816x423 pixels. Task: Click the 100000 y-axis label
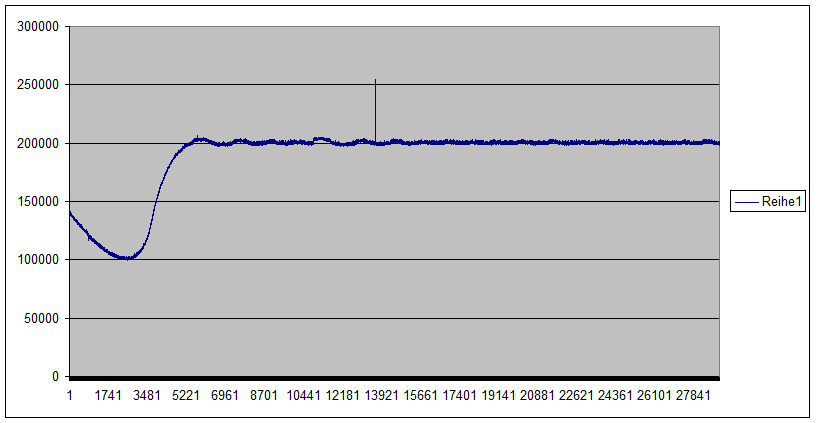click(x=39, y=260)
